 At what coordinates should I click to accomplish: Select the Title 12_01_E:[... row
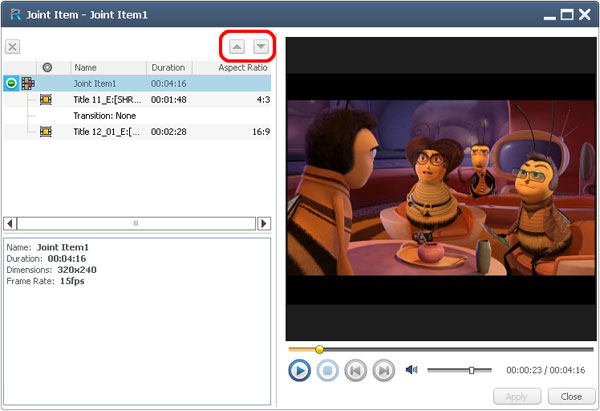(137, 132)
